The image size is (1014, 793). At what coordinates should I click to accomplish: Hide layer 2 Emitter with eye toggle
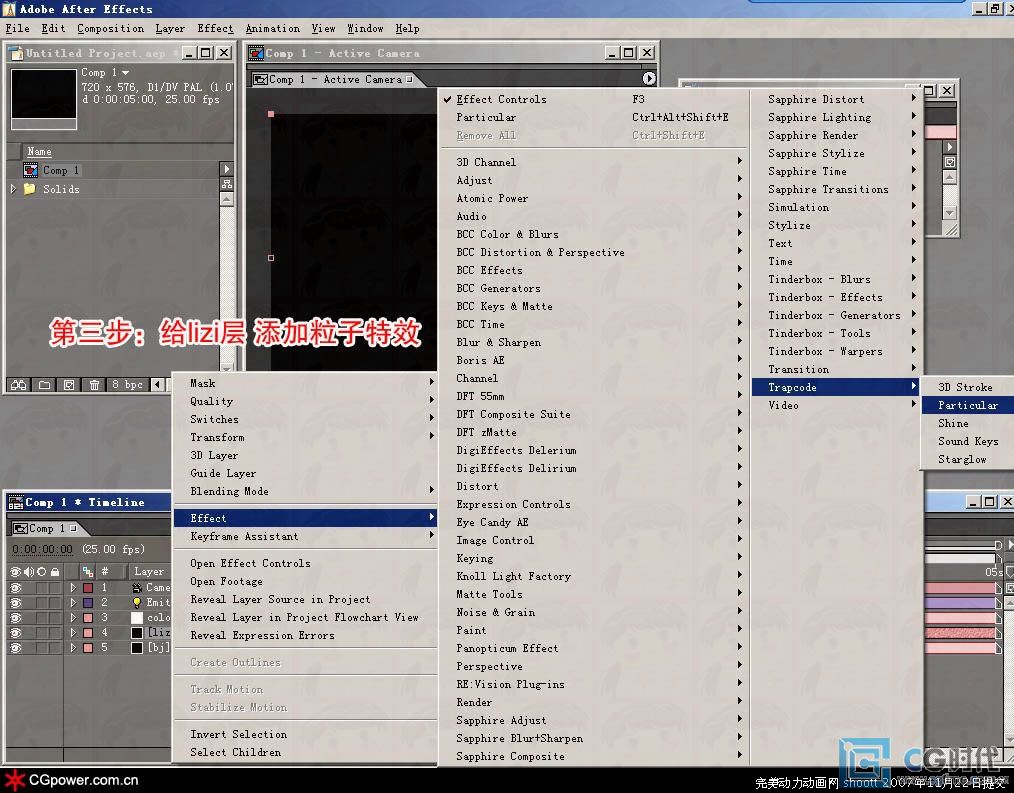(x=16, y=602)
